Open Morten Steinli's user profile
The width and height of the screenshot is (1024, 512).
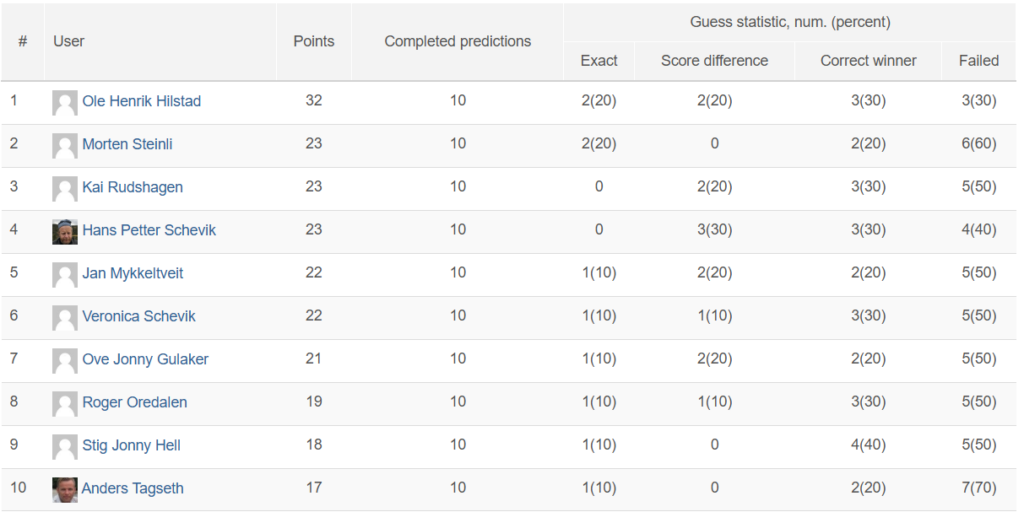click(x=127, y=144)
